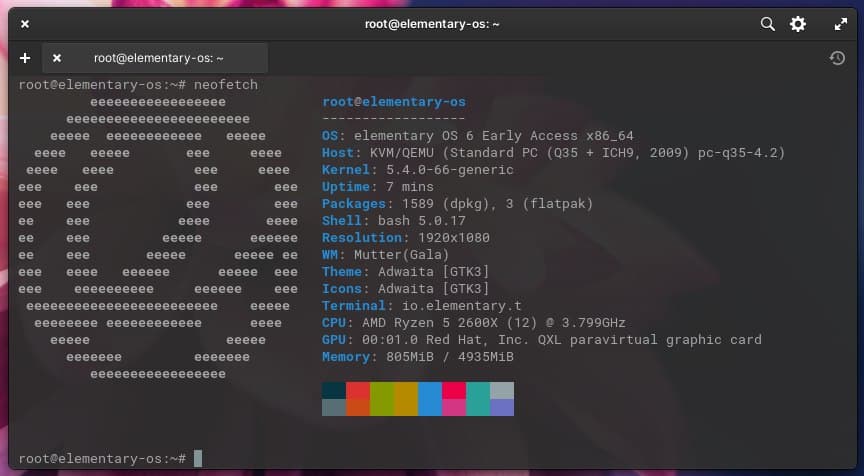Click the new tab plus icon
The width and height of the screenshot is (864, 476).
click(x=25, y=58)
